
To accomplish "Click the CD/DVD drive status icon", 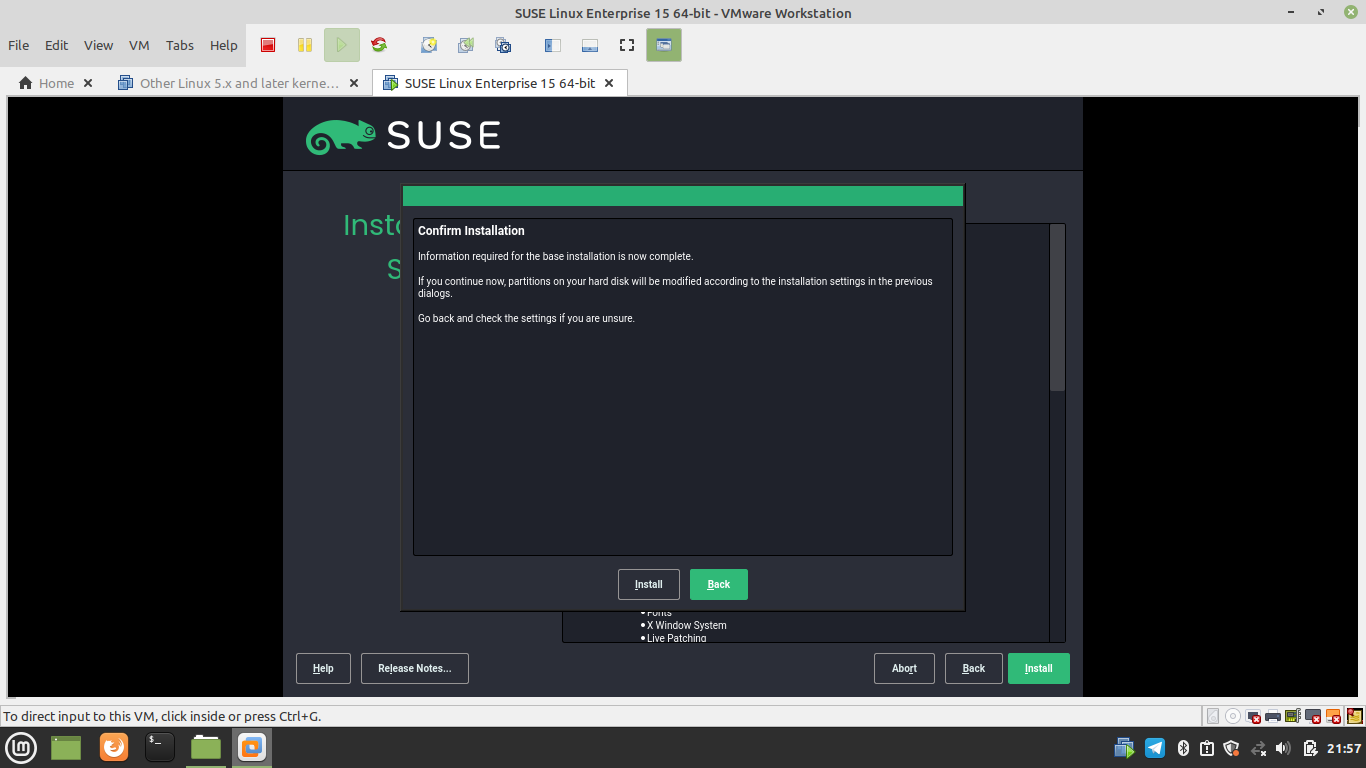I will [x=1233, y=716].
